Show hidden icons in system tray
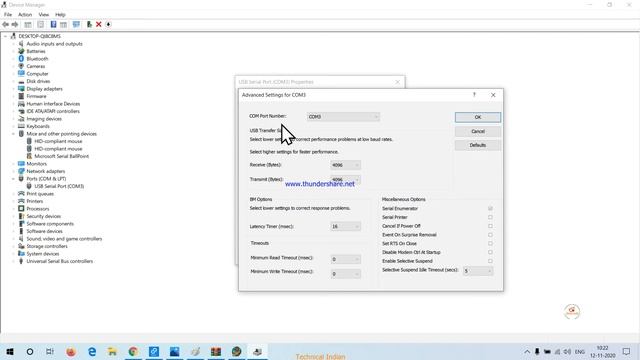 527,351
